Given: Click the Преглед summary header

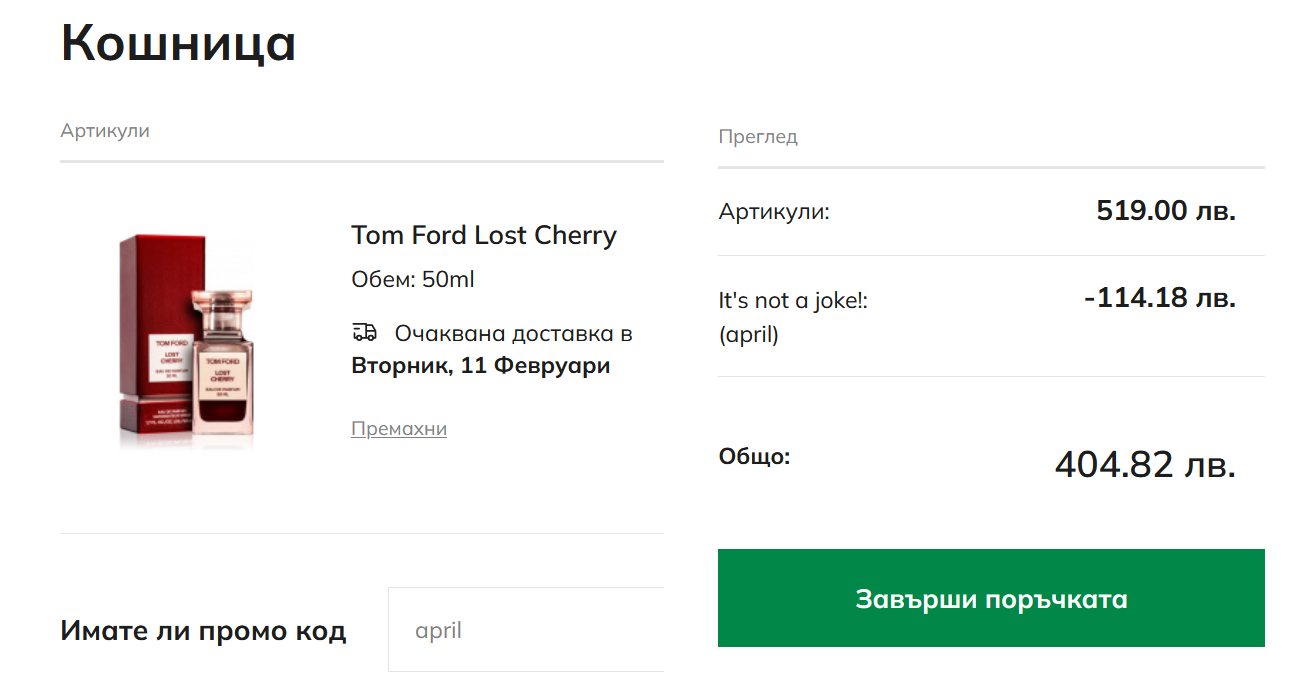Looking at the screenshot, I should [x=758, y=137].
